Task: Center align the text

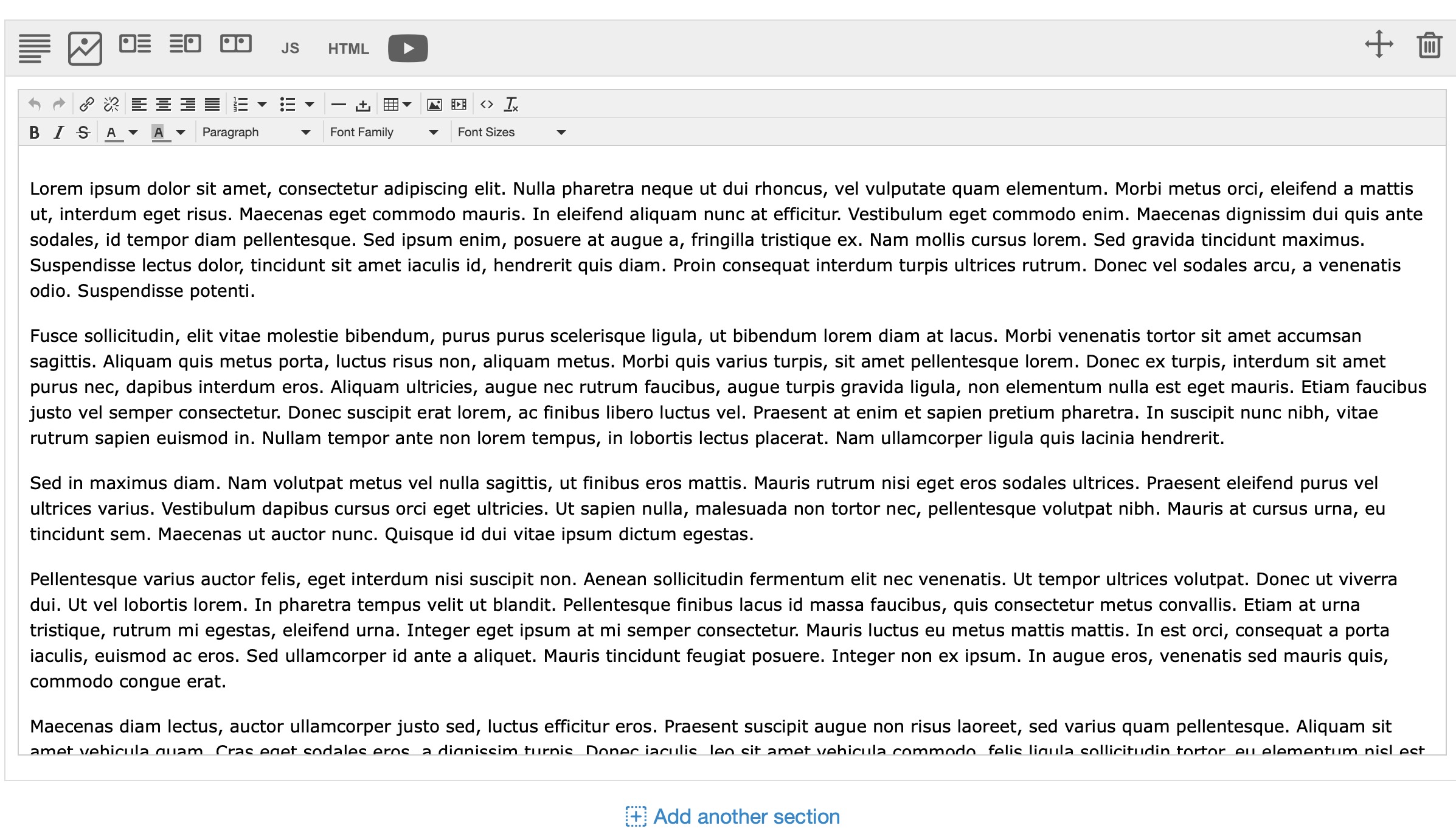Action: [164, 105]
